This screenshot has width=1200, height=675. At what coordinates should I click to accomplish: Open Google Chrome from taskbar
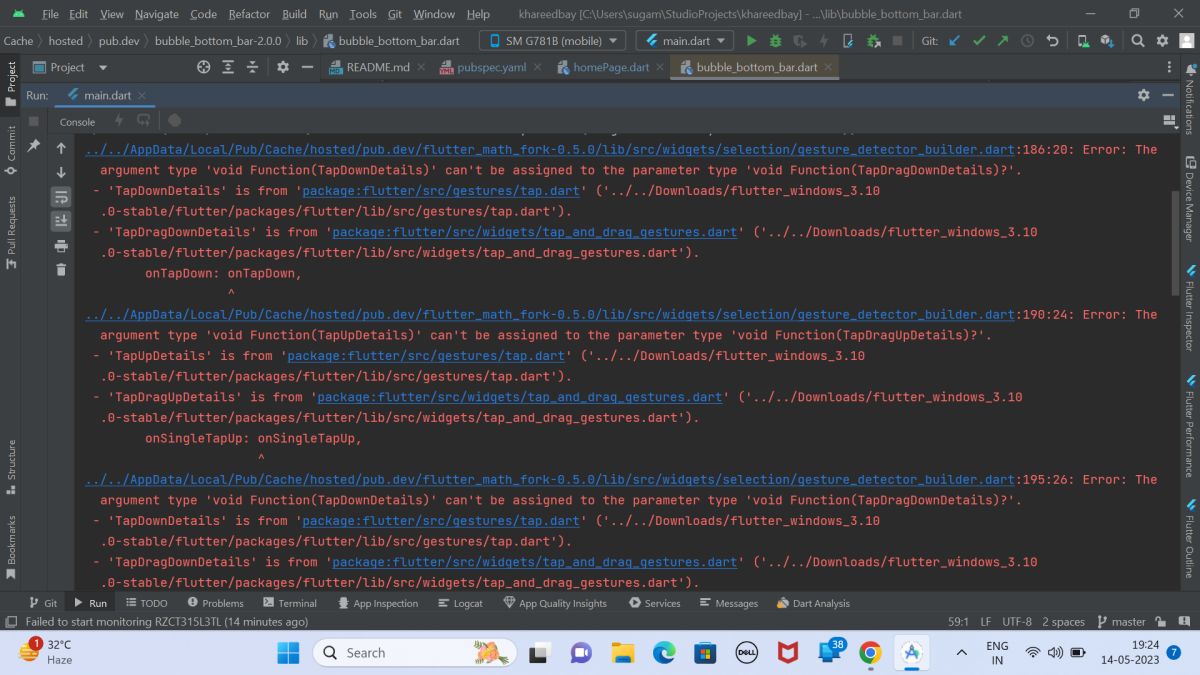870,653
